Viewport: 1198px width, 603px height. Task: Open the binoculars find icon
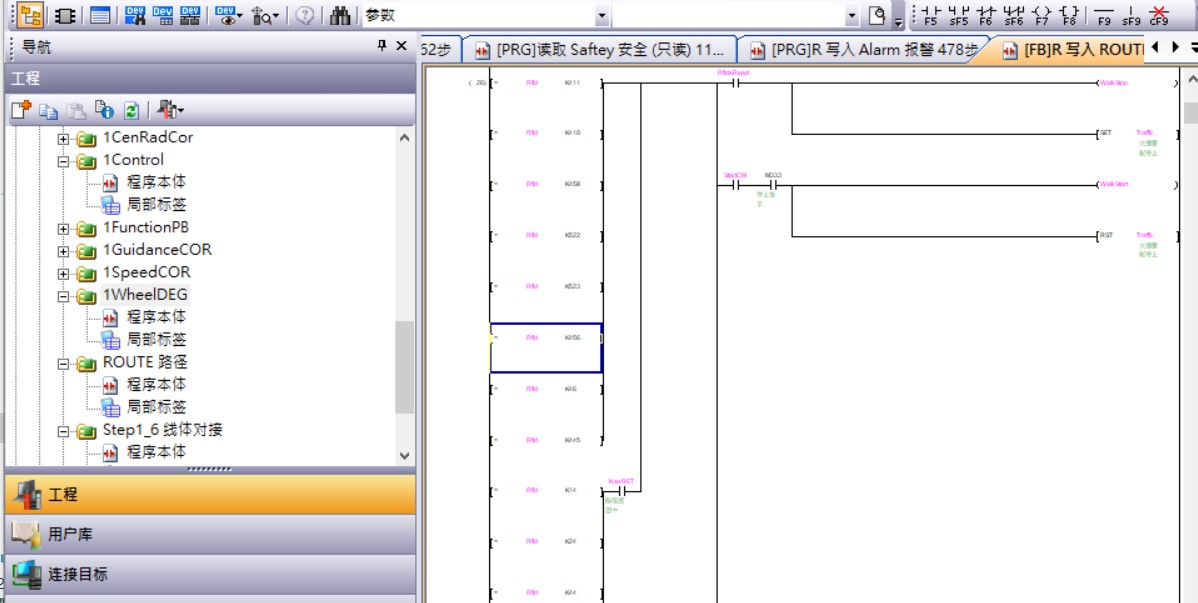pos(340,15)
